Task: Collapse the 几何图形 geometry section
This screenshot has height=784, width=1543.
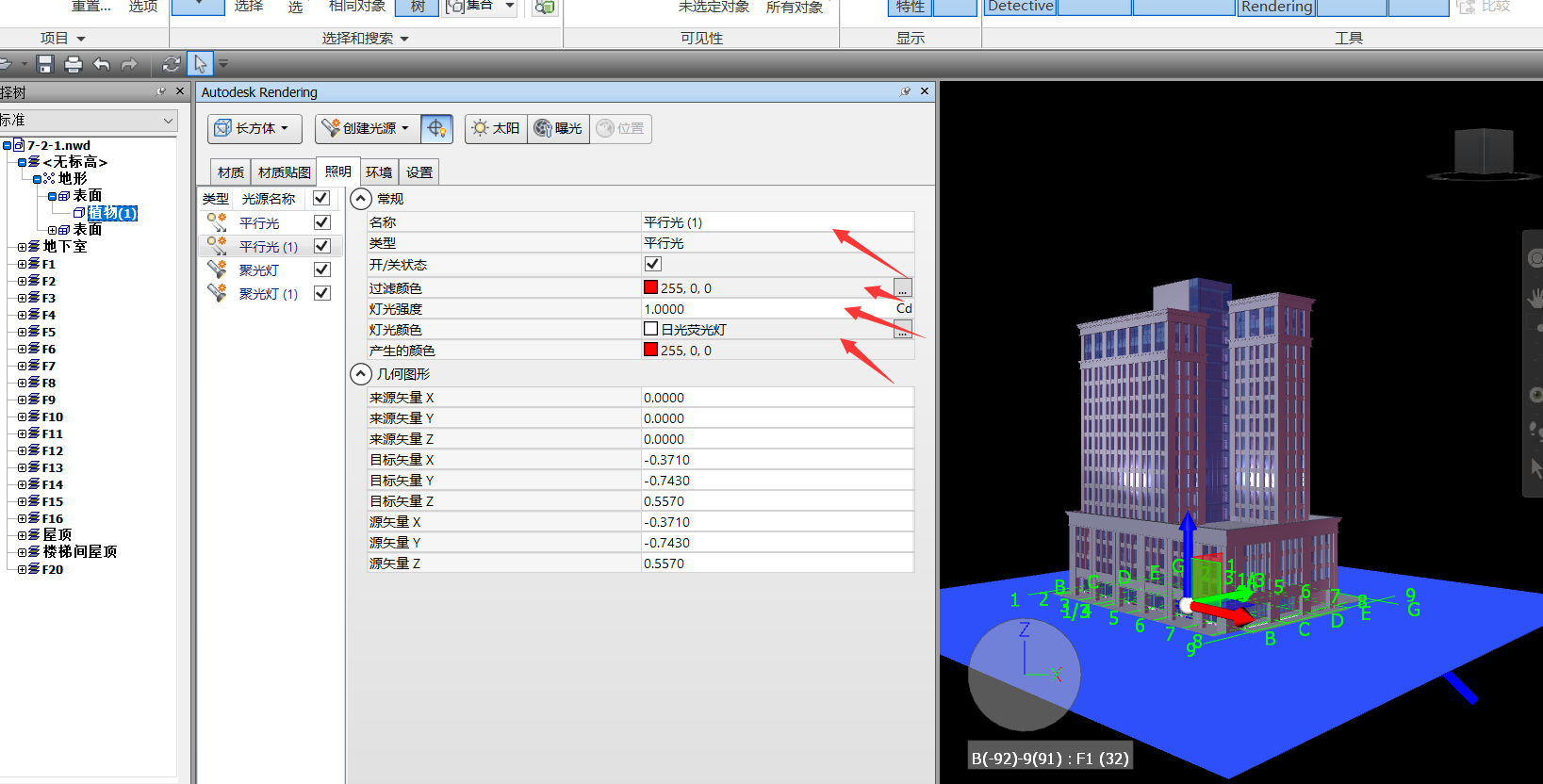Action: [361, 374]
